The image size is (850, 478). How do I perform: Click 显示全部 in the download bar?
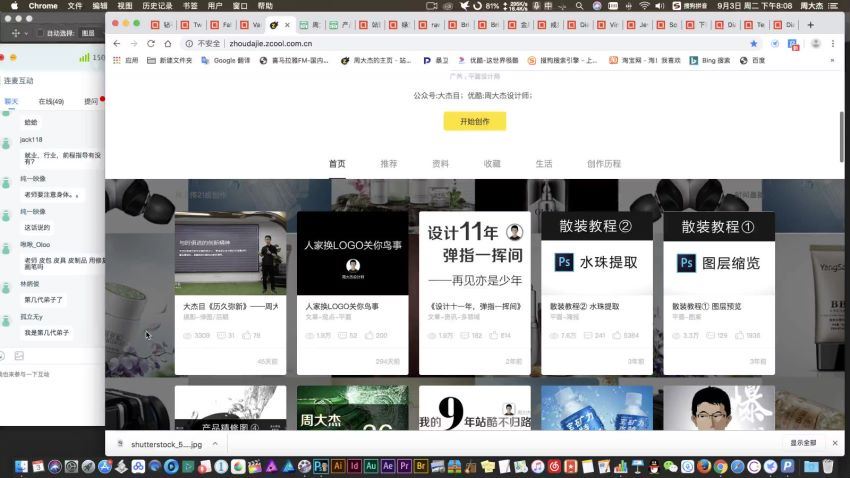click(803, 443)
